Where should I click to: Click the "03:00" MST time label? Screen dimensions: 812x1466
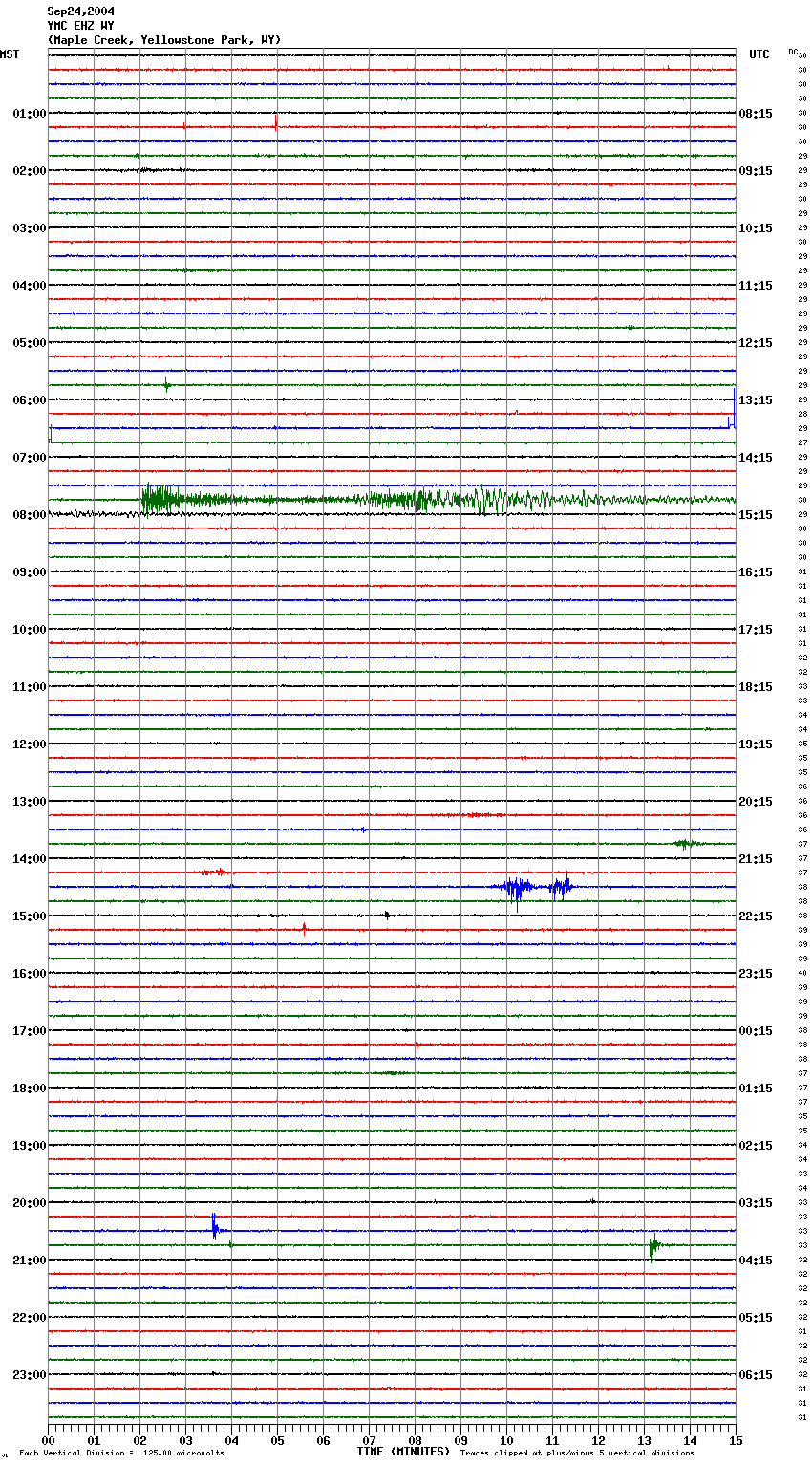pyautogui.click(x=30, y=228)
